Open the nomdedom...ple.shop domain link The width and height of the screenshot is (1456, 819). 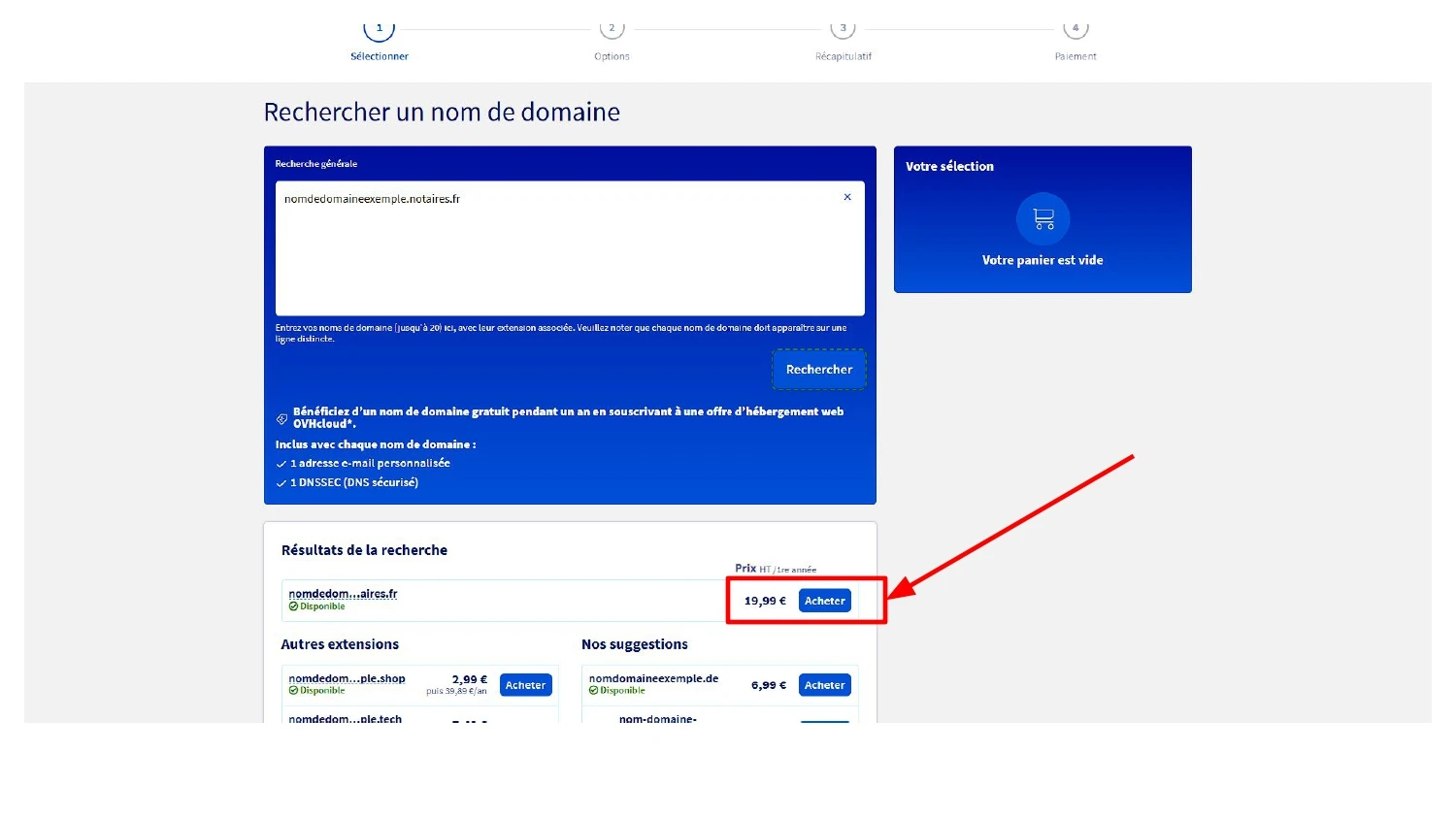(346, 677)
